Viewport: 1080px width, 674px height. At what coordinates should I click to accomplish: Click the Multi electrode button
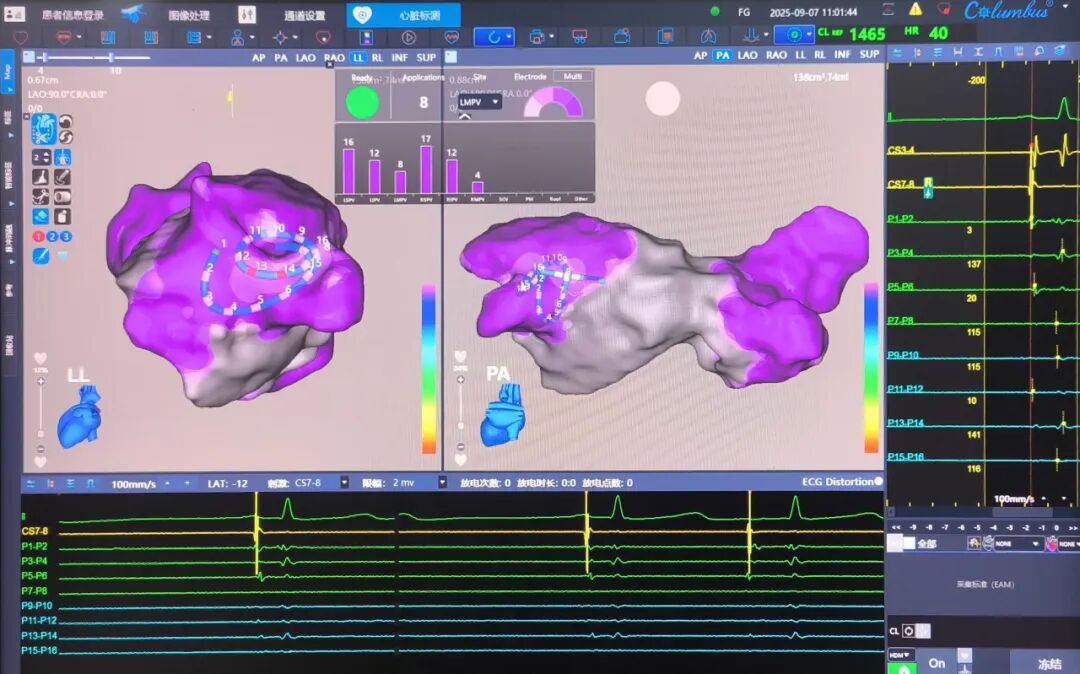pyautogui.click(x=573, y=76)
